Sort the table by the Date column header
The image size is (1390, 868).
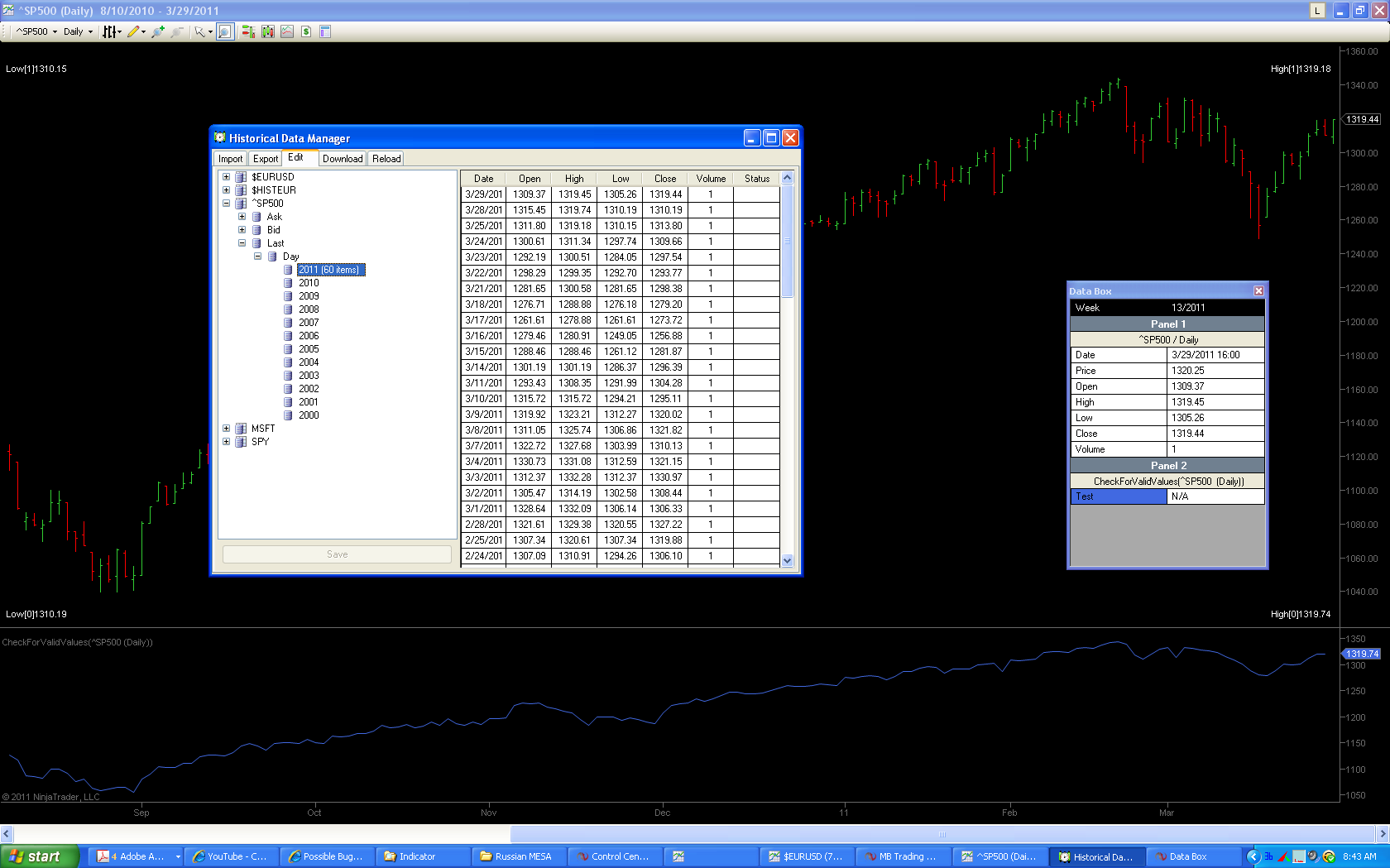[483, 179]
